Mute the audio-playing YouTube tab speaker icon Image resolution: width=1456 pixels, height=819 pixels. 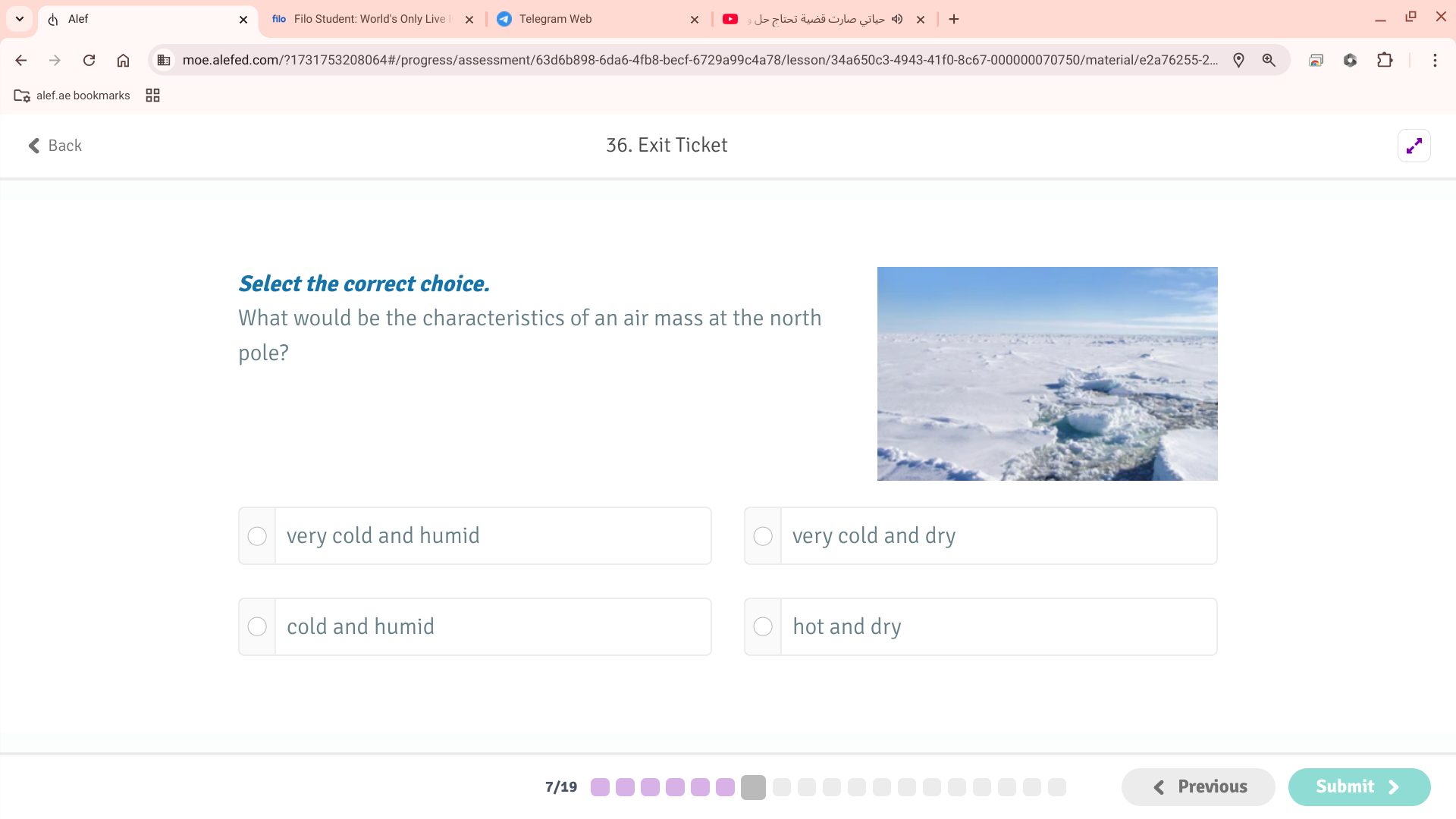tap(897, 19)
